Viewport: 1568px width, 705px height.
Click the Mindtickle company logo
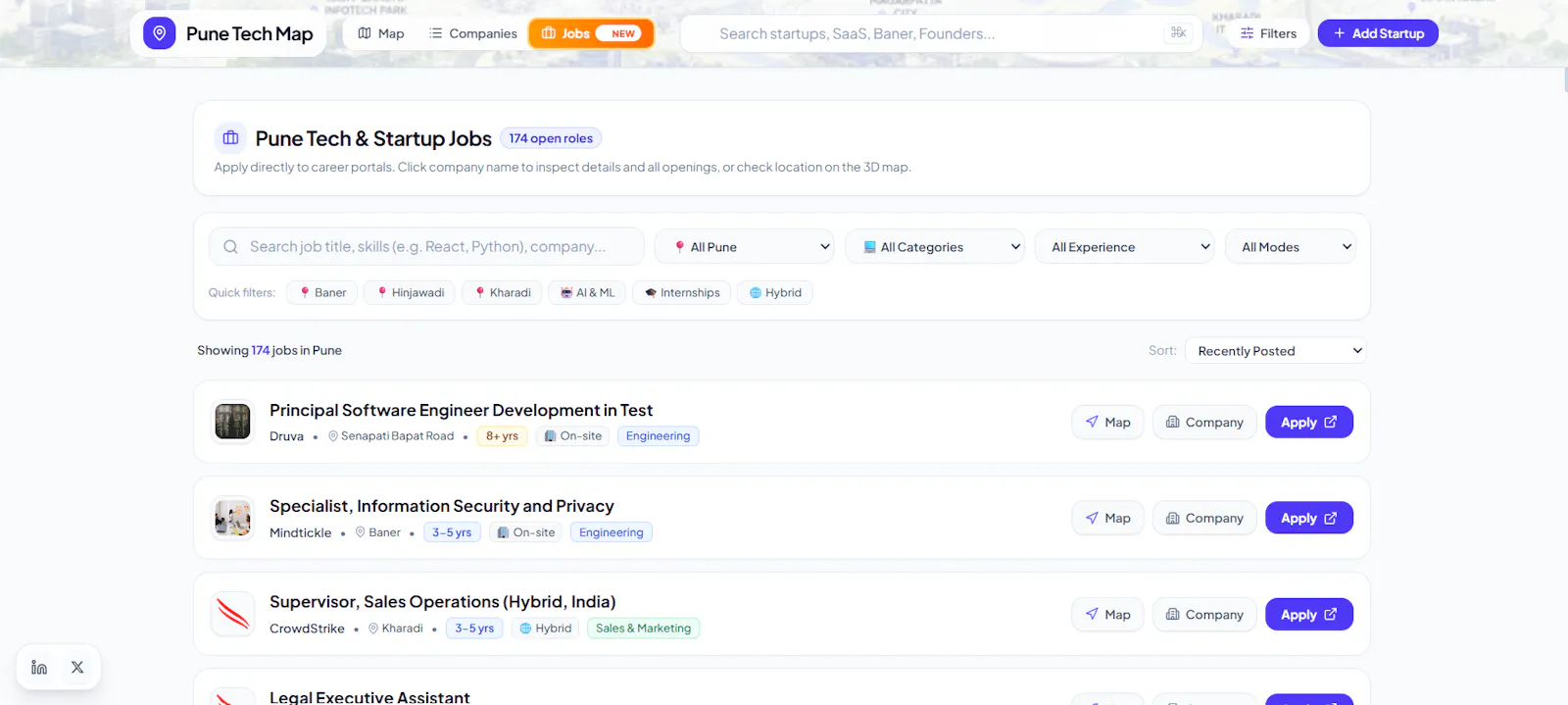[x=232, y=518]
